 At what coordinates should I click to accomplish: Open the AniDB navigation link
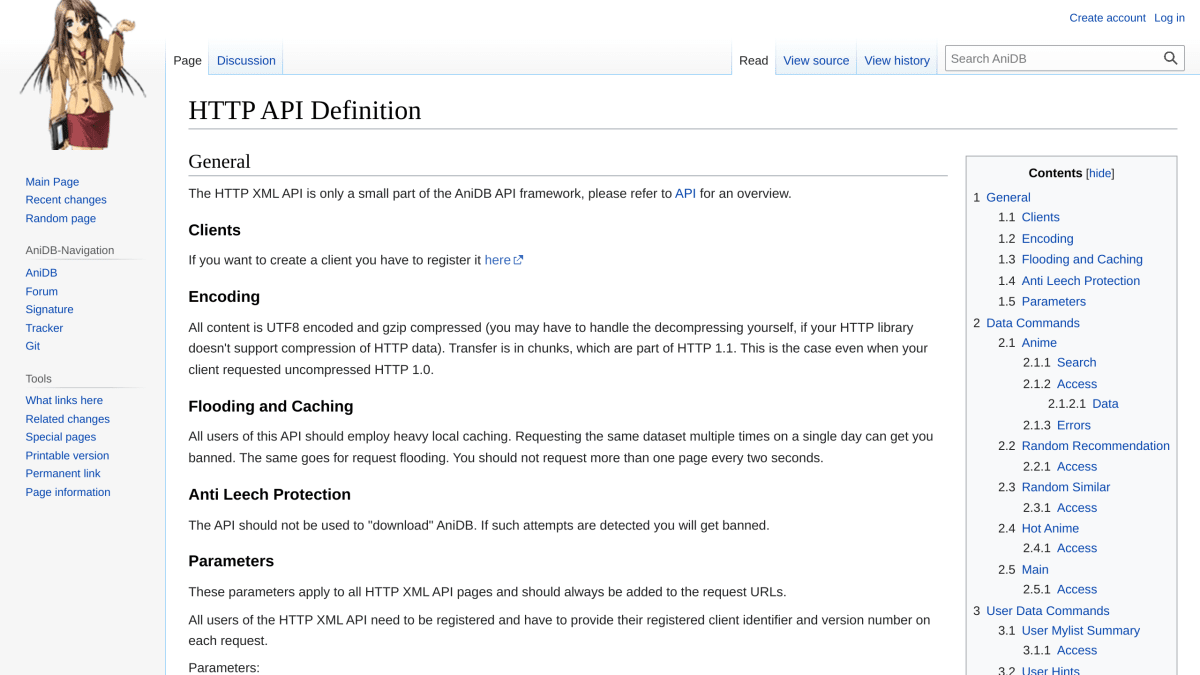(41, 273)
